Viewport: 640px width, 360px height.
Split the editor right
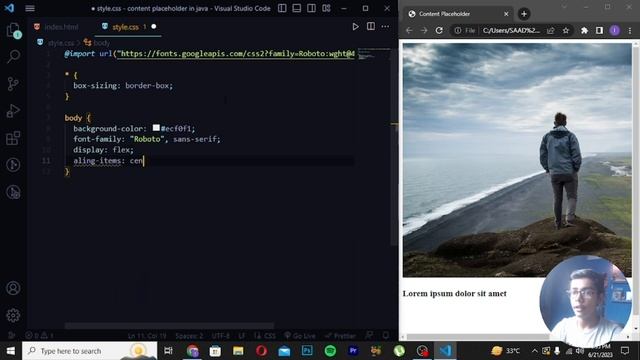pyautogui.click(x=371, y=27)
